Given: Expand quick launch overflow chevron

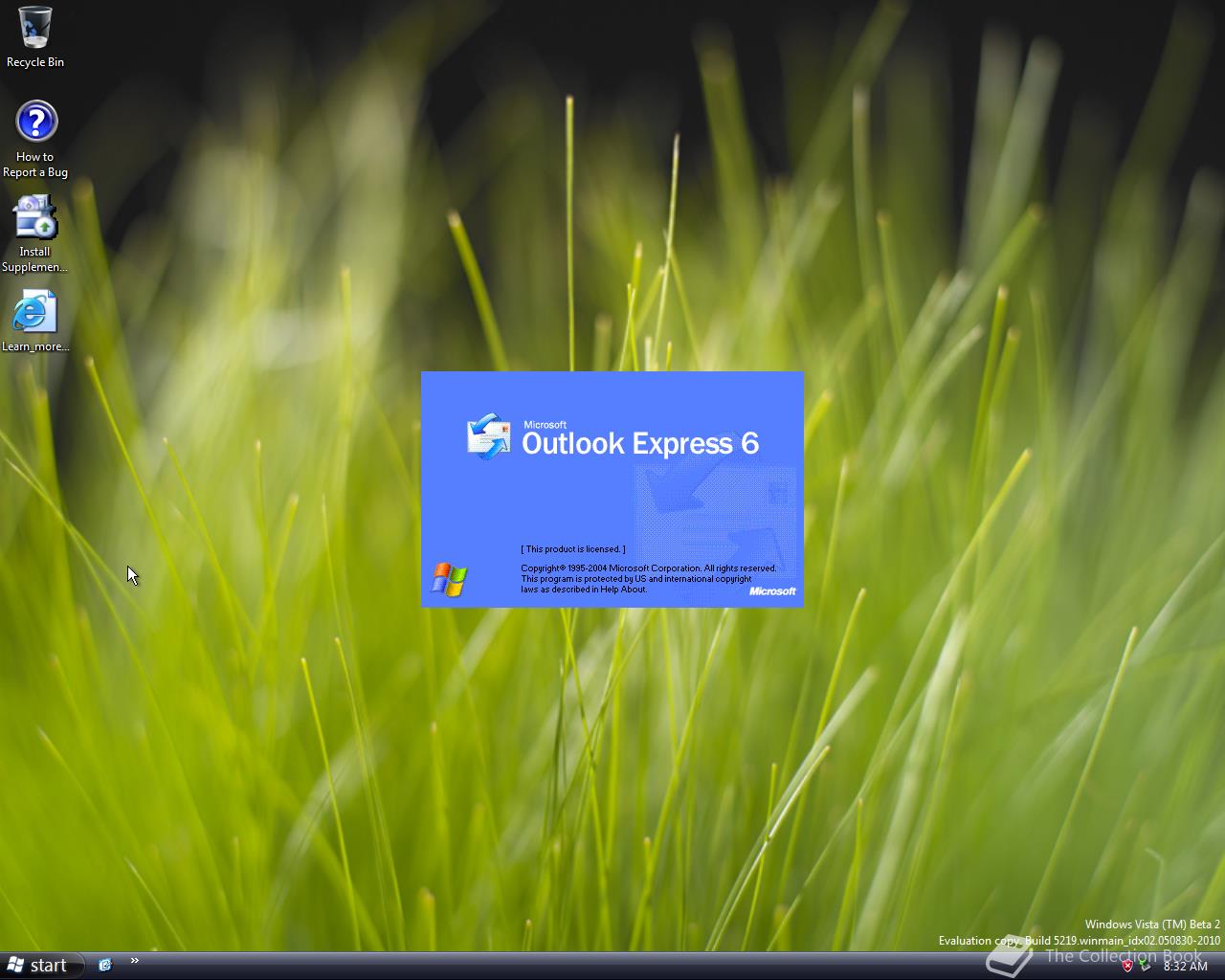Looking at the screenshot, I should pyautogui.click(x=135, y=961).
